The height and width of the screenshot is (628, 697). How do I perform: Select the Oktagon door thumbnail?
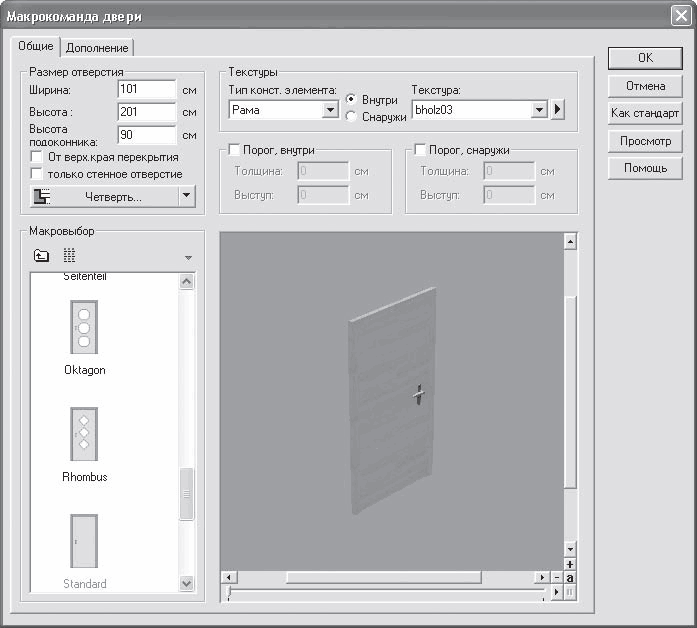point(84,328)
